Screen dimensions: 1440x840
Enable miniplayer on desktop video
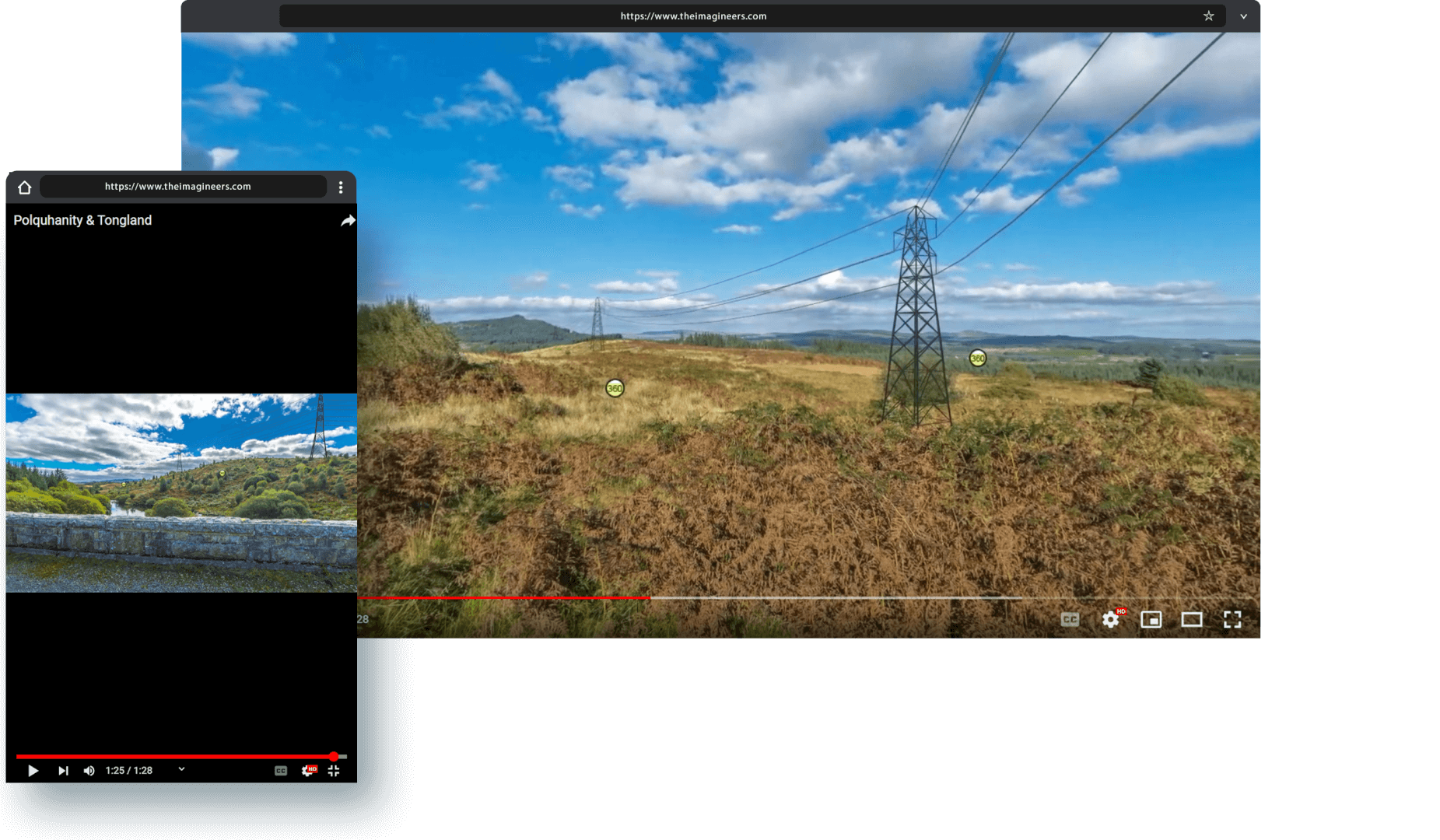(1151, 619)
